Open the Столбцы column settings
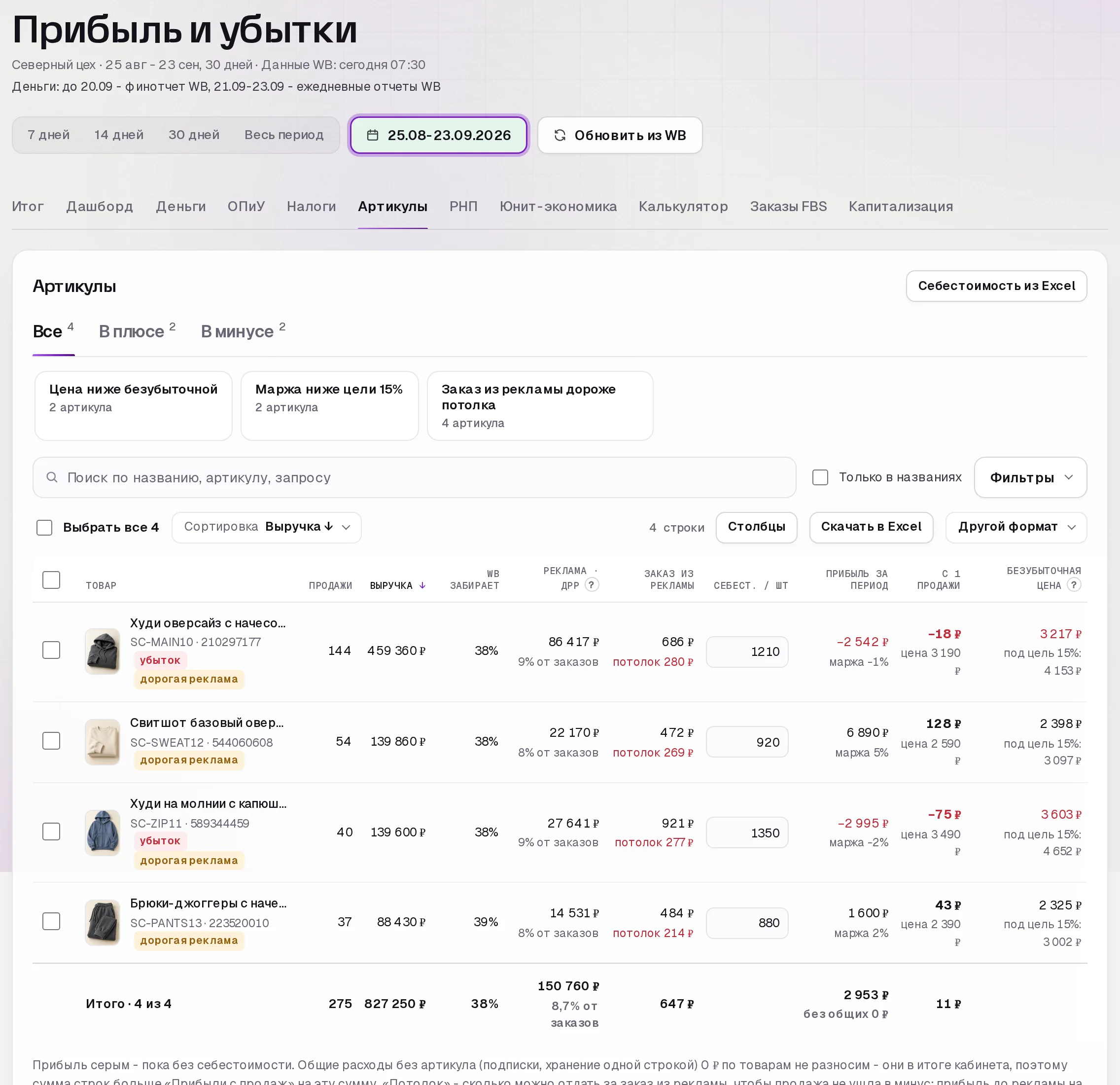The image size is (1120, 1085). [757, 528]
